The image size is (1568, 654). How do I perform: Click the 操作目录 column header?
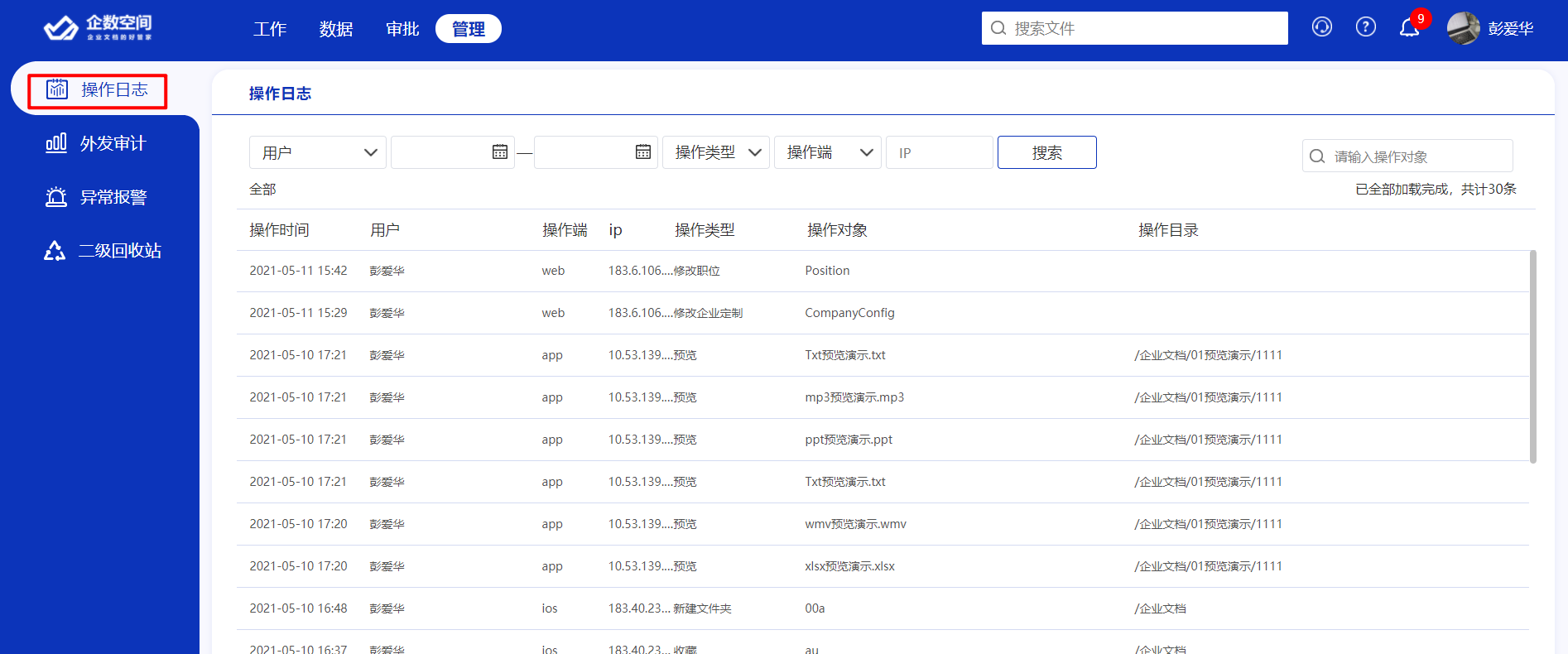click(x=1169, y=230)
